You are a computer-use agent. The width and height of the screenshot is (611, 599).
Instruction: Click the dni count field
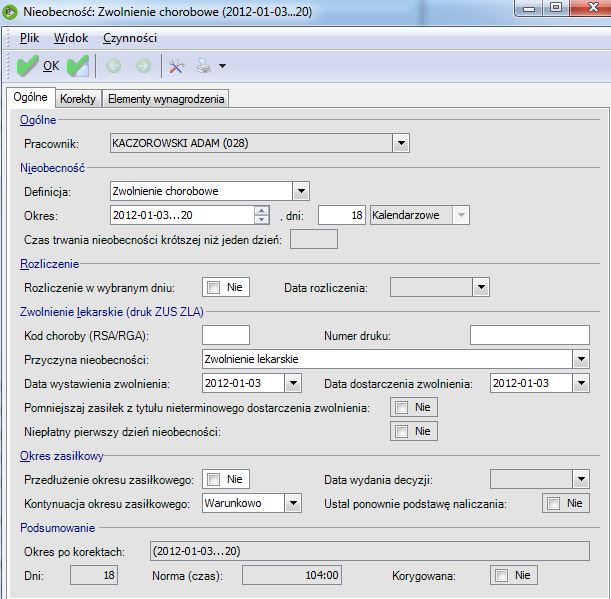tap(342, 215)
